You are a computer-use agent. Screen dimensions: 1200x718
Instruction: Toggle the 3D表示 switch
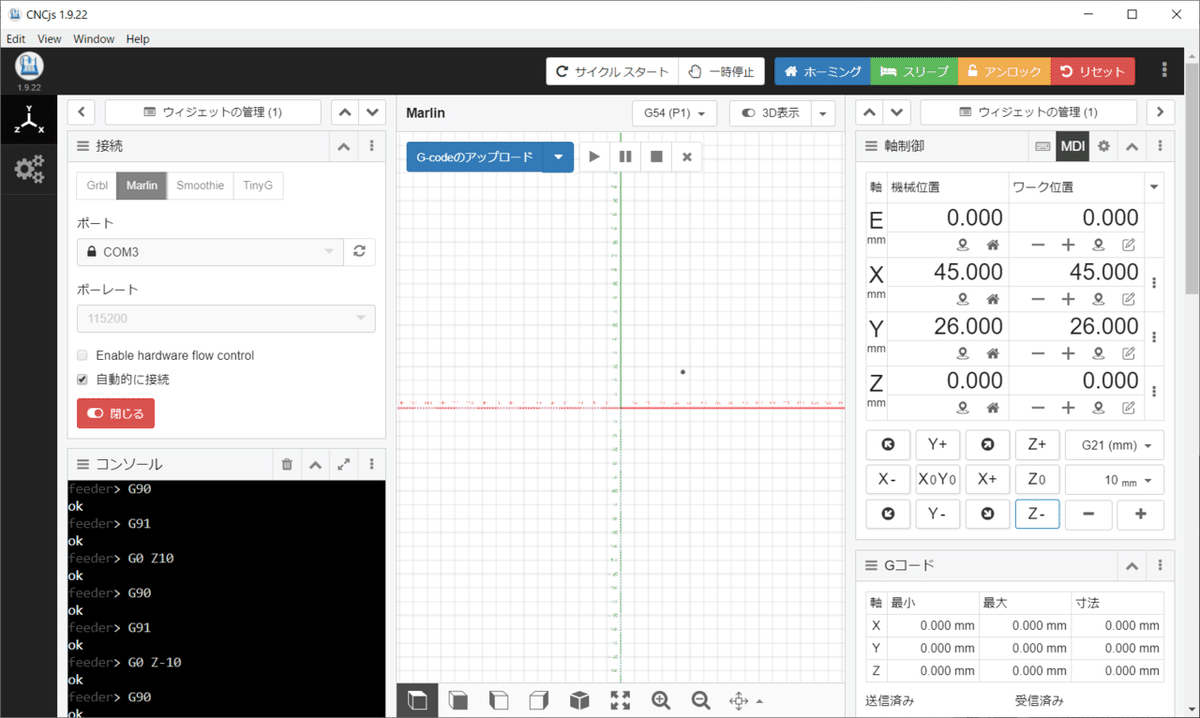point(770,113)
